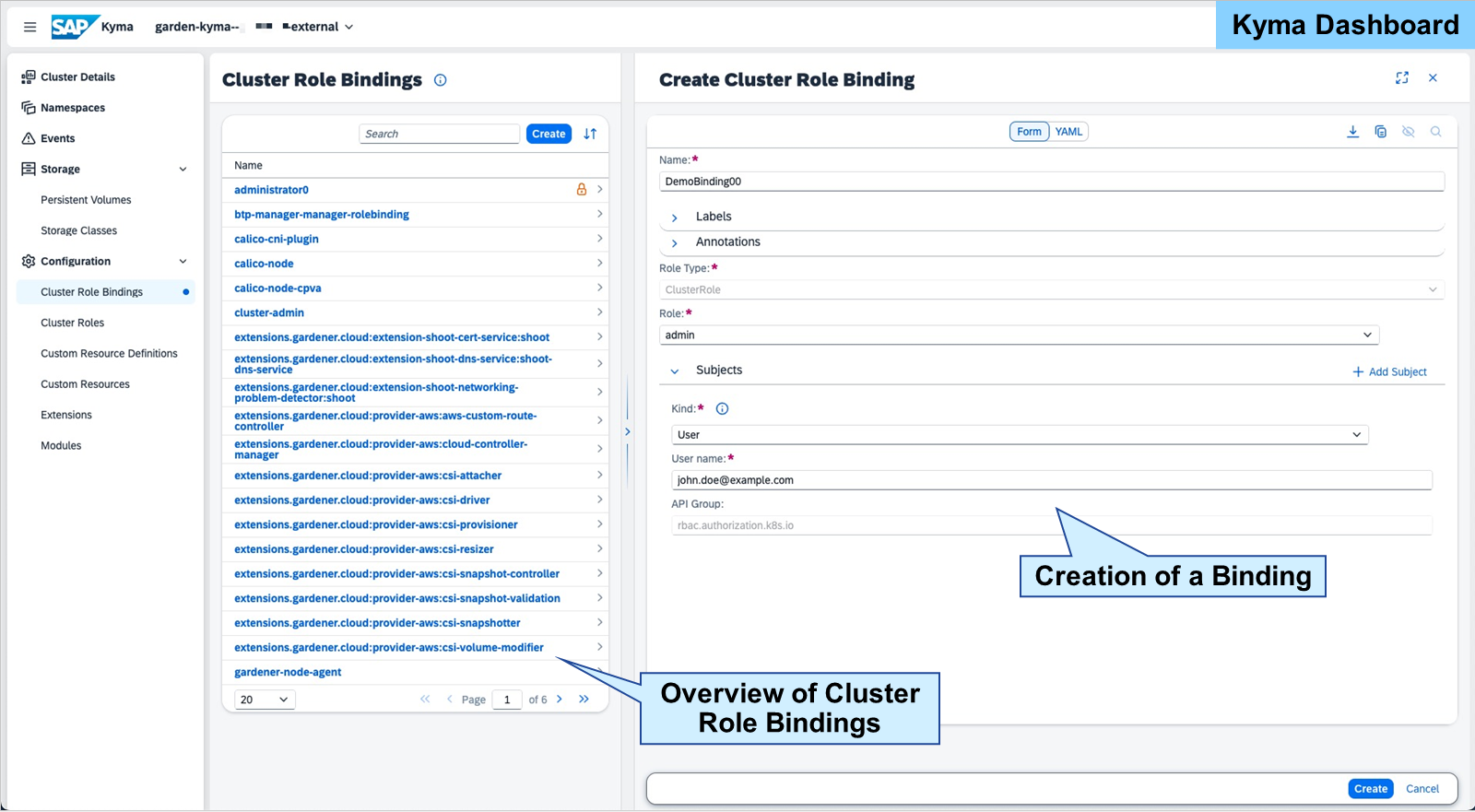Open Cluster Details in sidebar
The width and height of the screenshot is (1475, 812).
pyautogui.click(x=77, y=77)
